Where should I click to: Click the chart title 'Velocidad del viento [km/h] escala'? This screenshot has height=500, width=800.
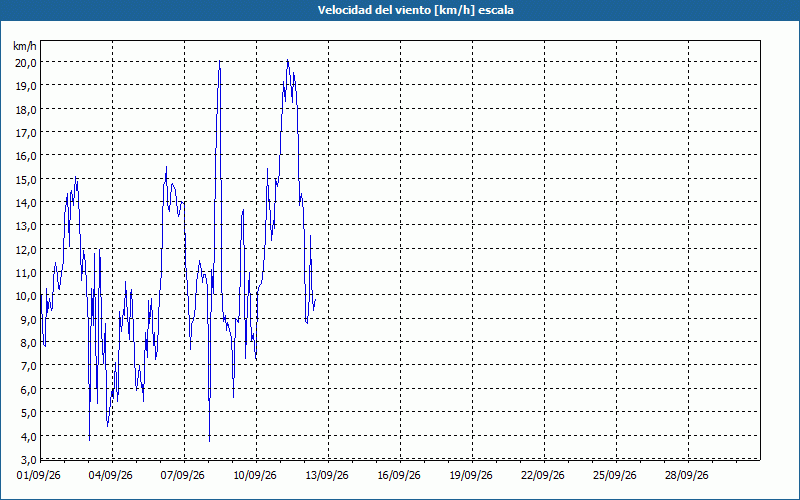[x=415, y=10]
